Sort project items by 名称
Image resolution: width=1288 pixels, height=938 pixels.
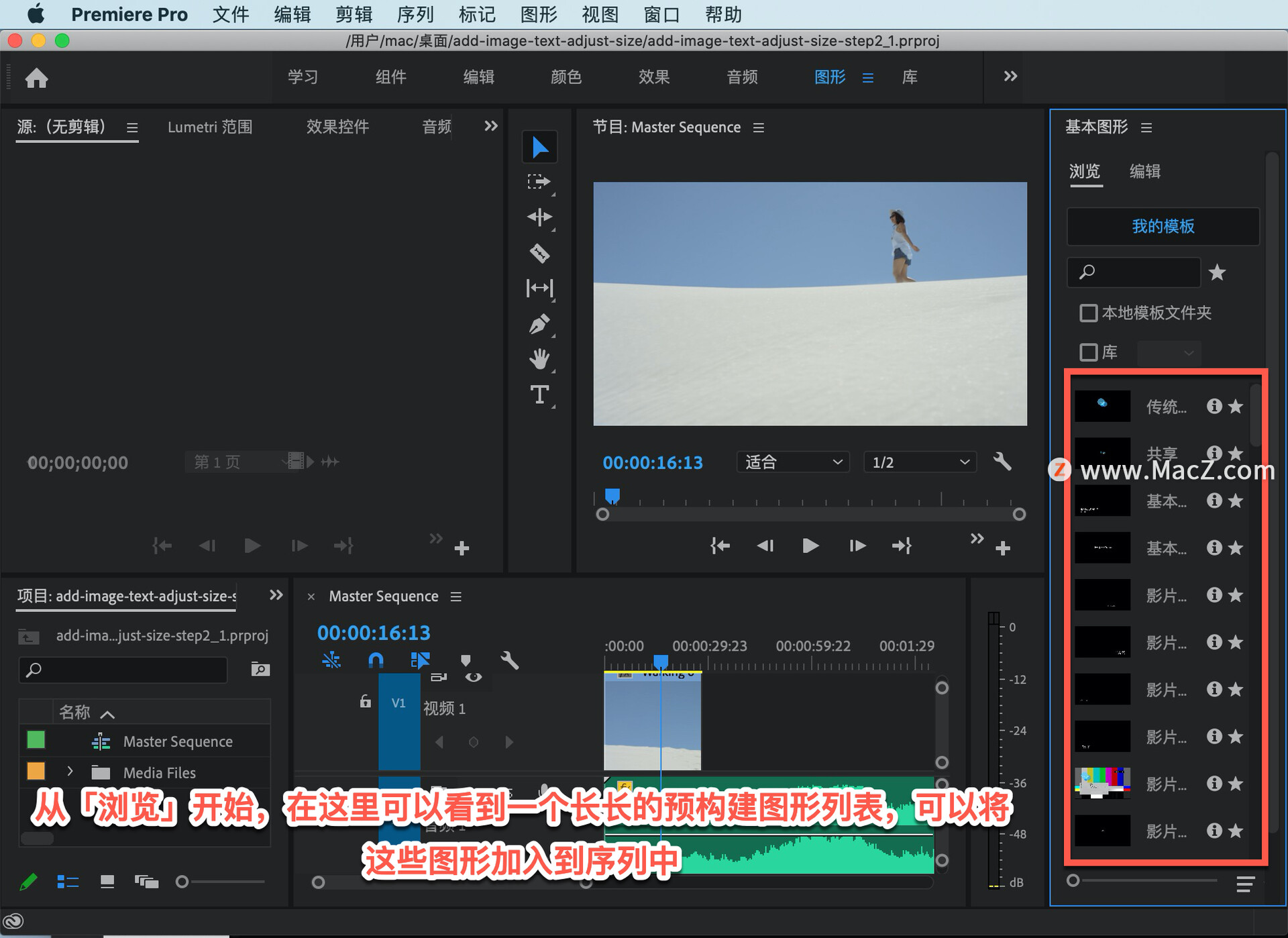pyautogui.click(x=74, y=712)
